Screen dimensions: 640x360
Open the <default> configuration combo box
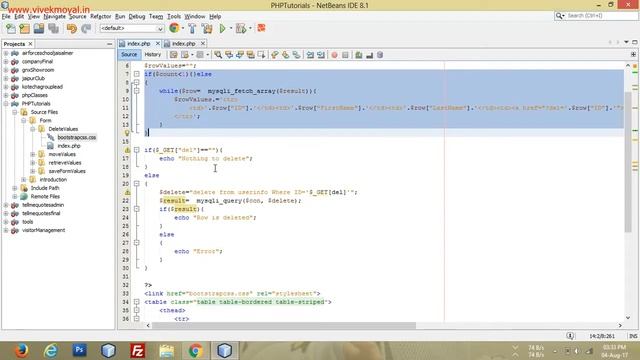[132, 28]
